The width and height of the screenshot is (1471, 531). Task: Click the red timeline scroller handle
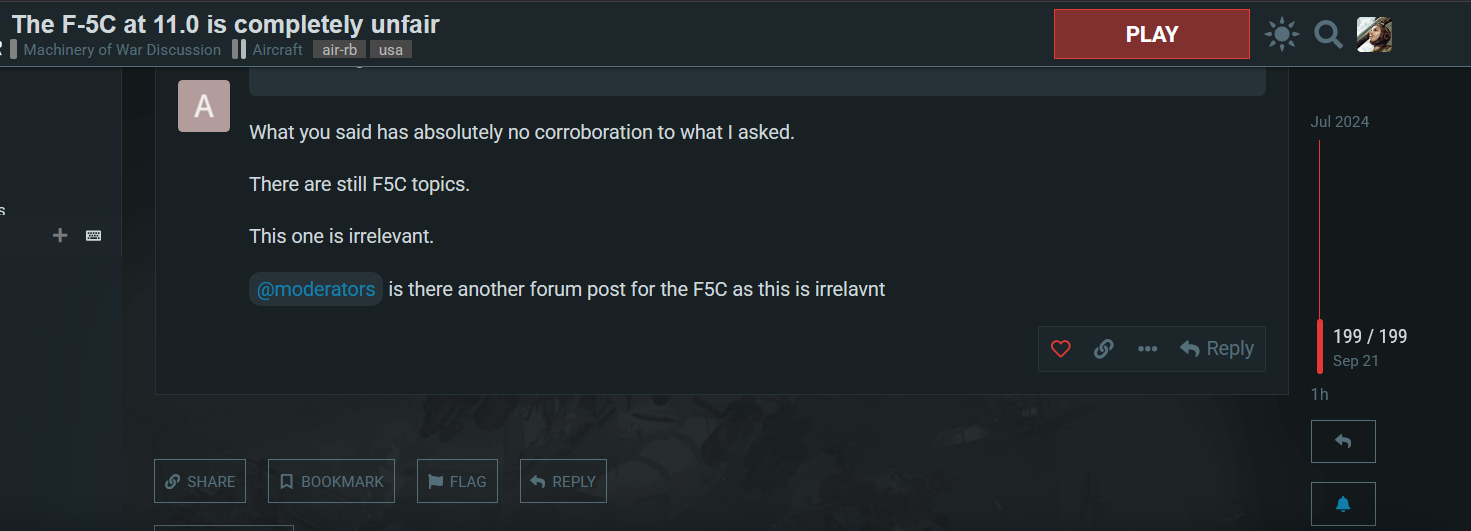(1320, 346)
